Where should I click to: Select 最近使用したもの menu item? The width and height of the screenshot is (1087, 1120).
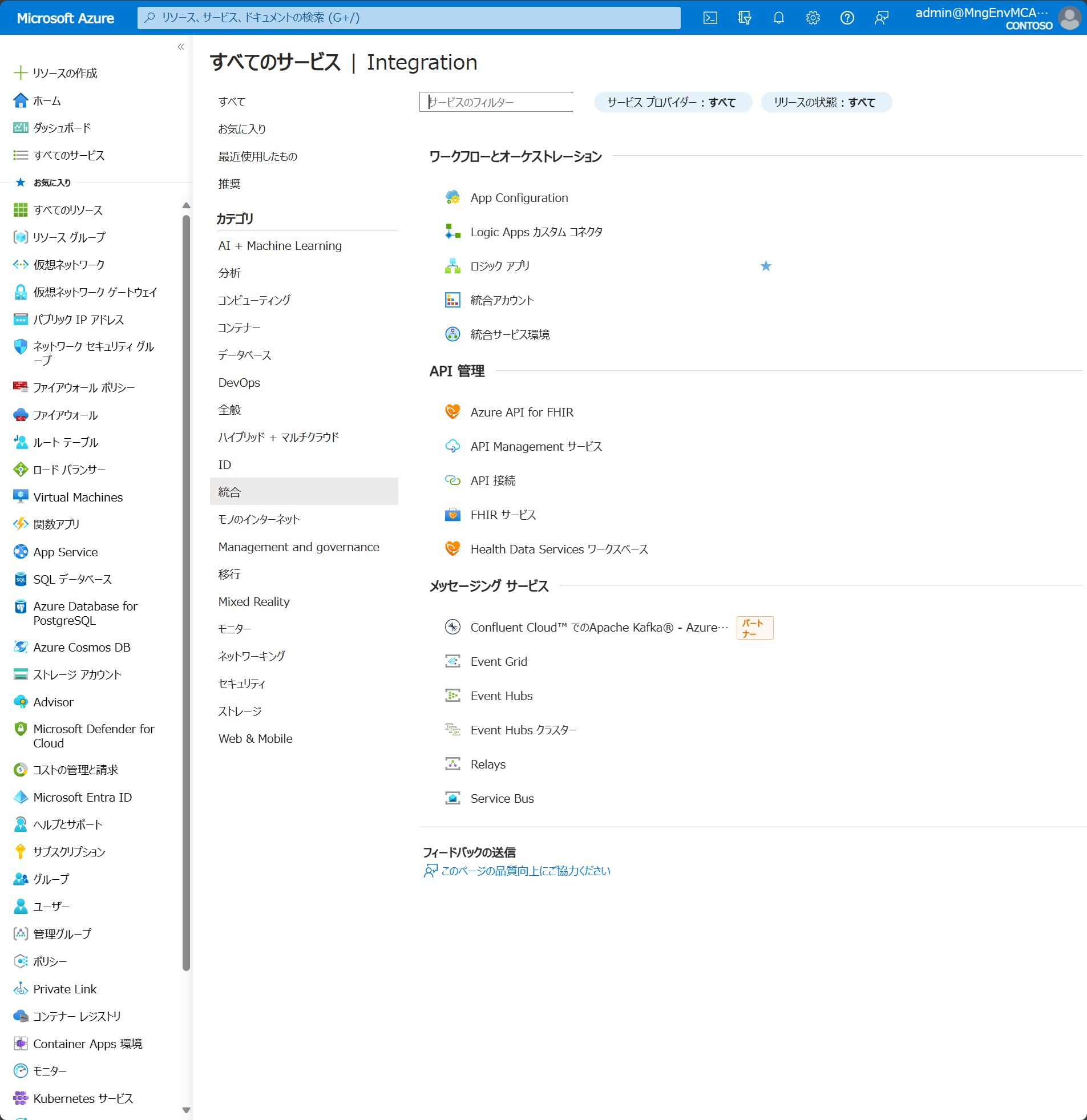click(x=258, y=156)
